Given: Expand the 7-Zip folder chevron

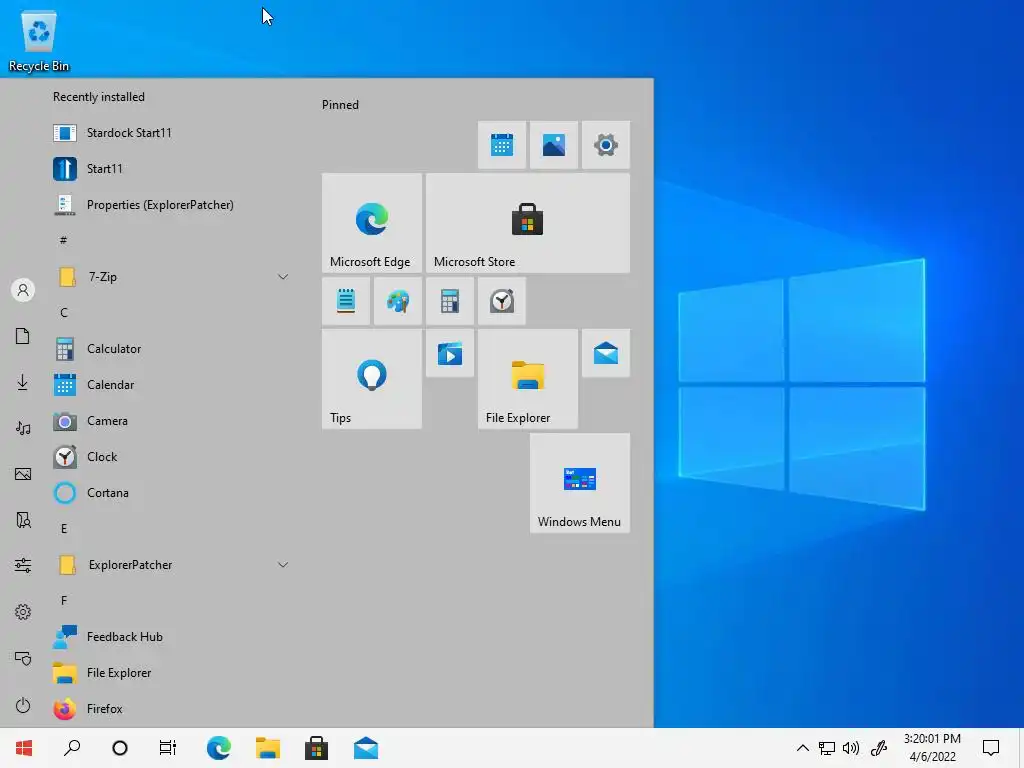Looking at the screenshot, I should [x=283, y=277].
